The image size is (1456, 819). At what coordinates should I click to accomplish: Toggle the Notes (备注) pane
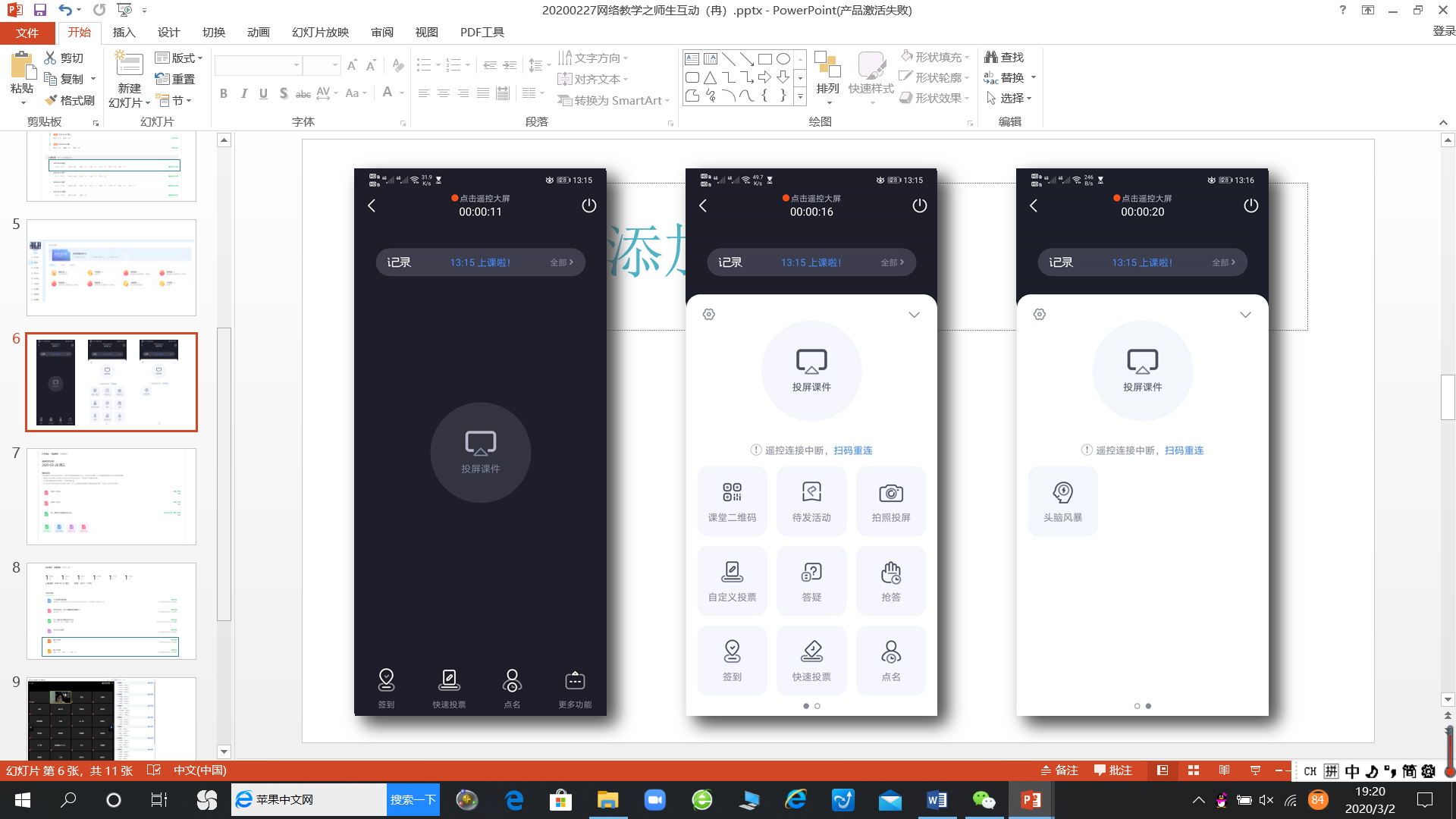coord(1059,770)
